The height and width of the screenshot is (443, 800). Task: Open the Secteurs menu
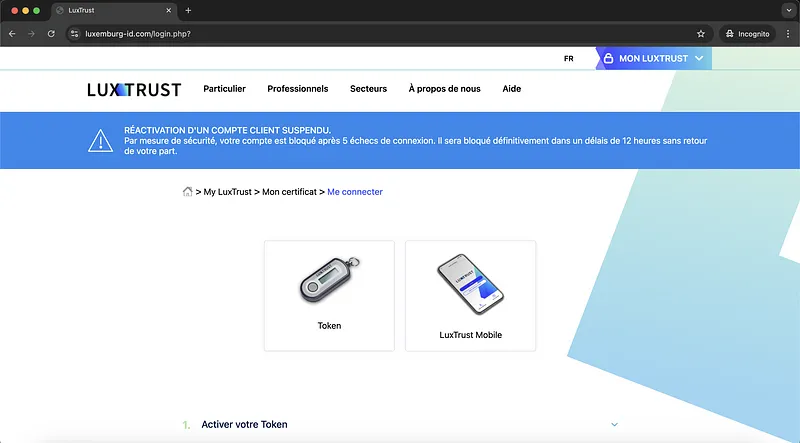tap(368, 89)
